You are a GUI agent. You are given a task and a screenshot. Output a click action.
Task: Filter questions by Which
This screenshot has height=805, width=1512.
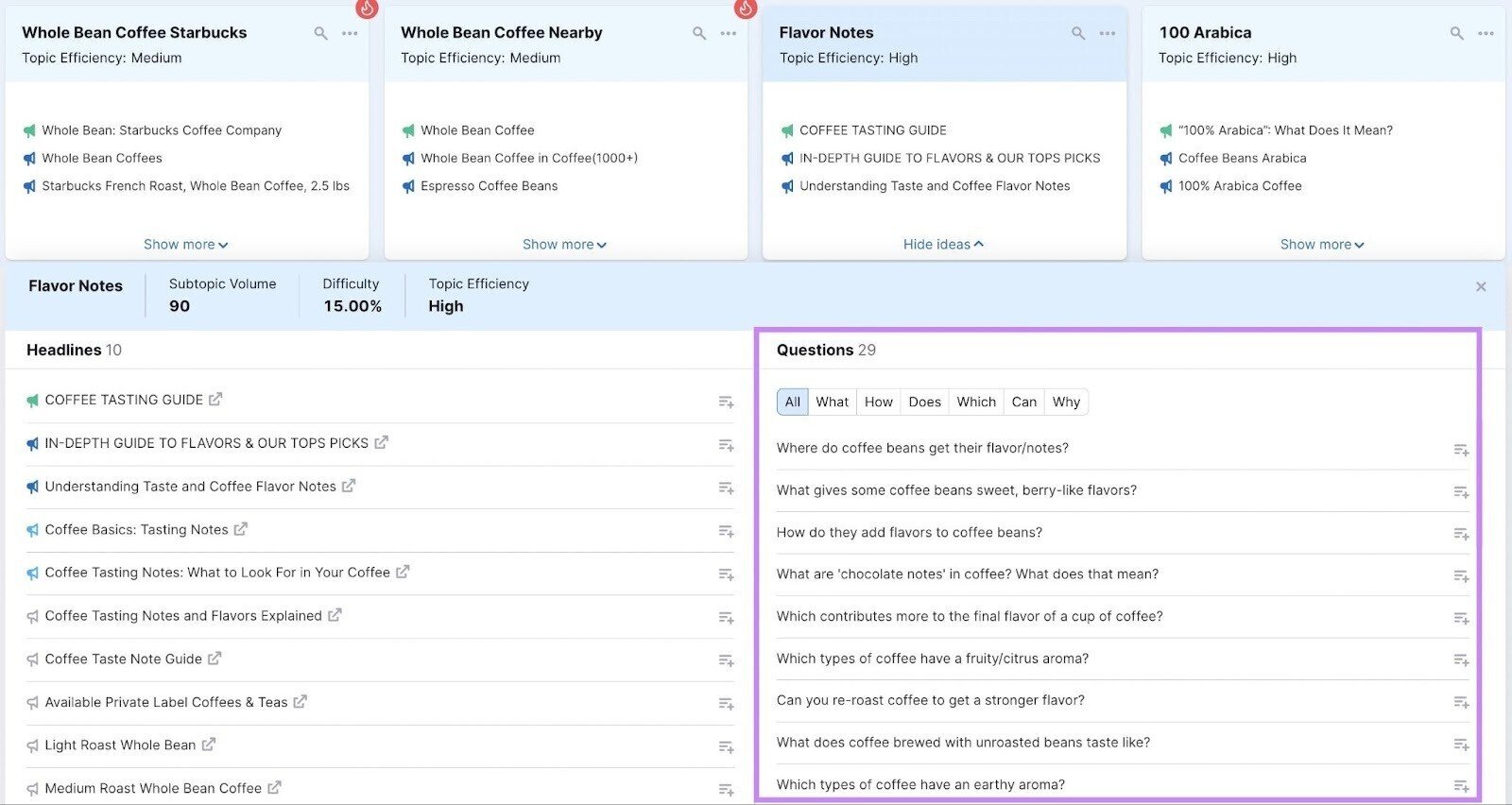tap(976, 402)
